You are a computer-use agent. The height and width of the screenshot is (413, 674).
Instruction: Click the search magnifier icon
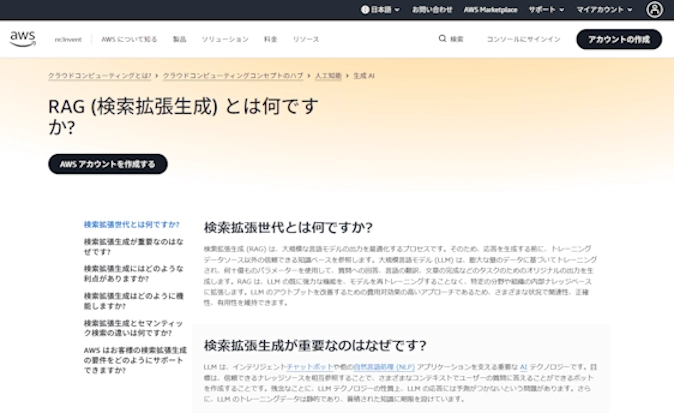(442, 39)
